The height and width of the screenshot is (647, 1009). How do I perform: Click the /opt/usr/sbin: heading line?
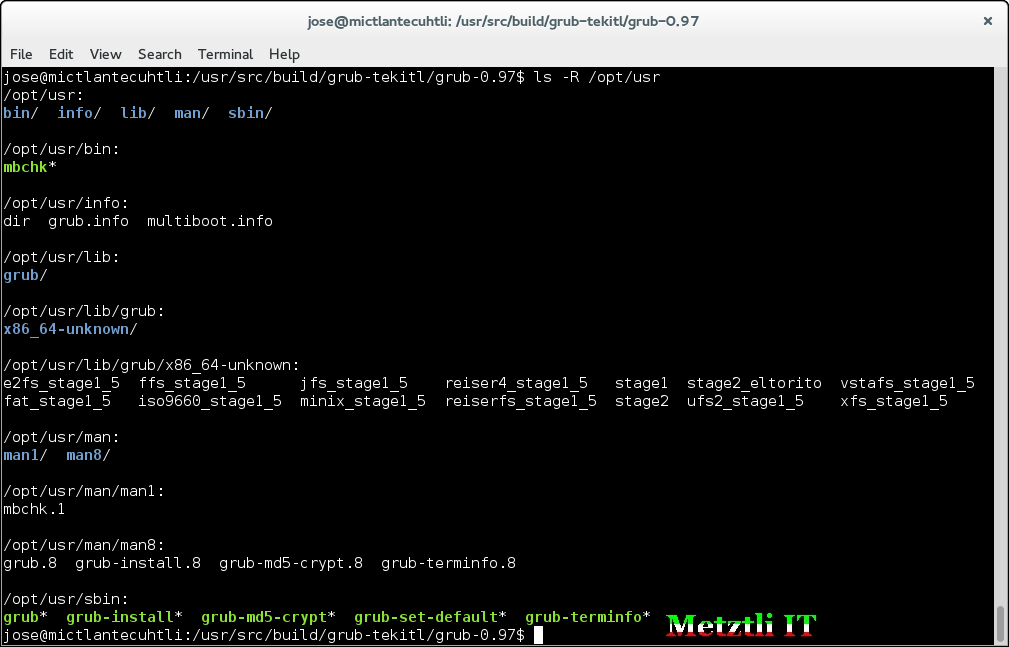66,600
